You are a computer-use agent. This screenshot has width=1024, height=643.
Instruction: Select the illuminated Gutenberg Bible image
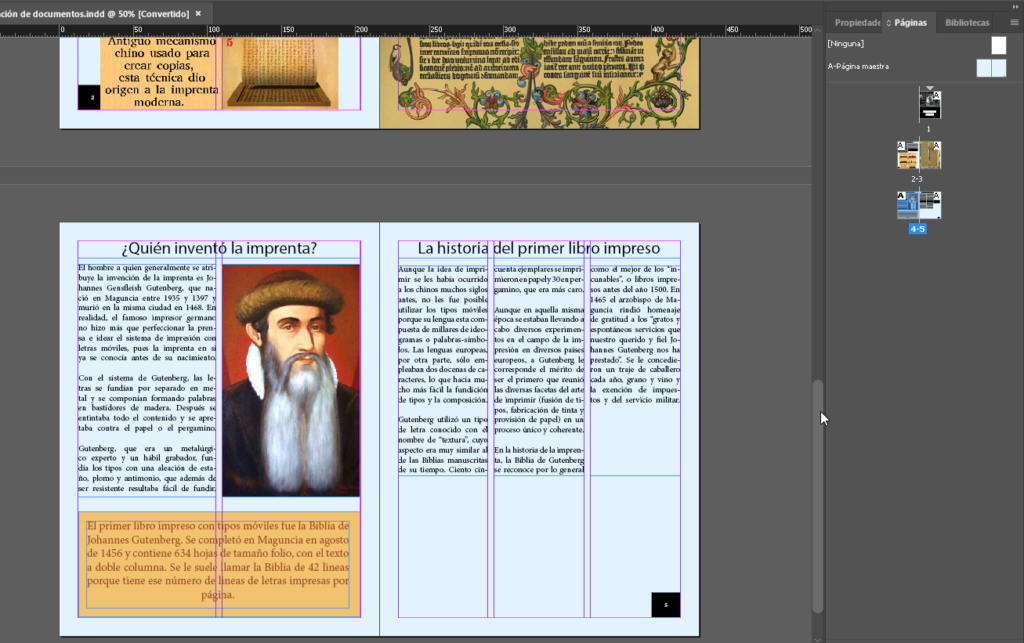point(539,82)
